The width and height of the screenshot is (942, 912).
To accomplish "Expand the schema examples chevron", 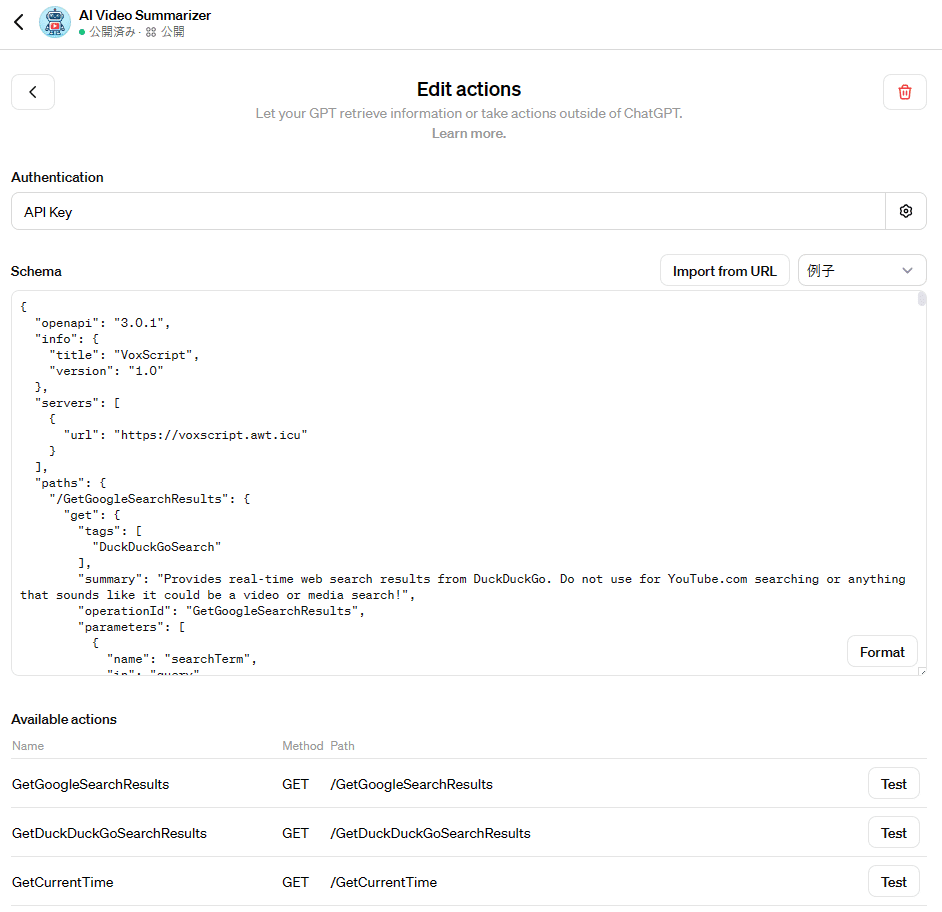I will (907, 270).
